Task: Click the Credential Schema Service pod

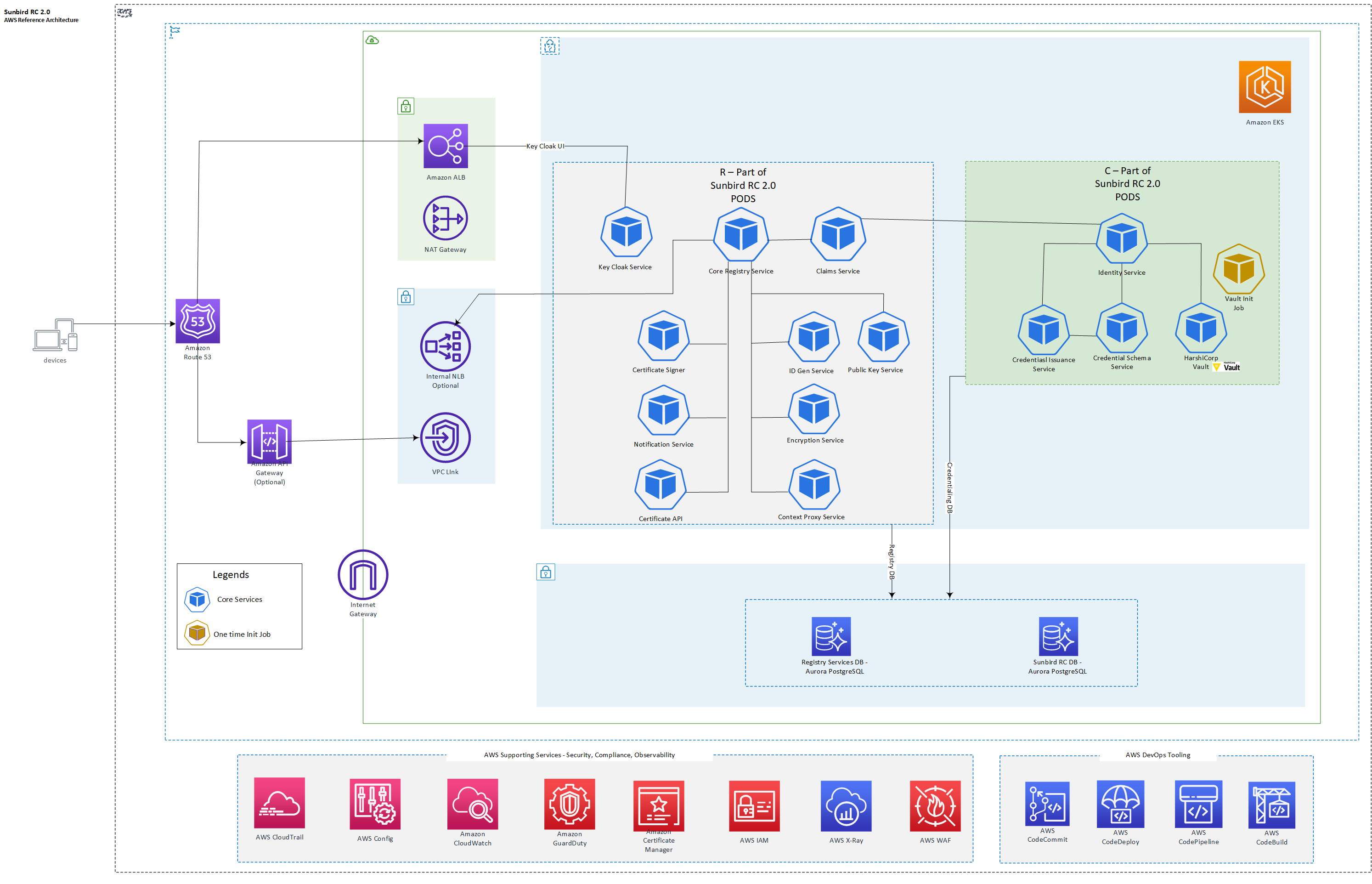Action: coord(1121,329)
